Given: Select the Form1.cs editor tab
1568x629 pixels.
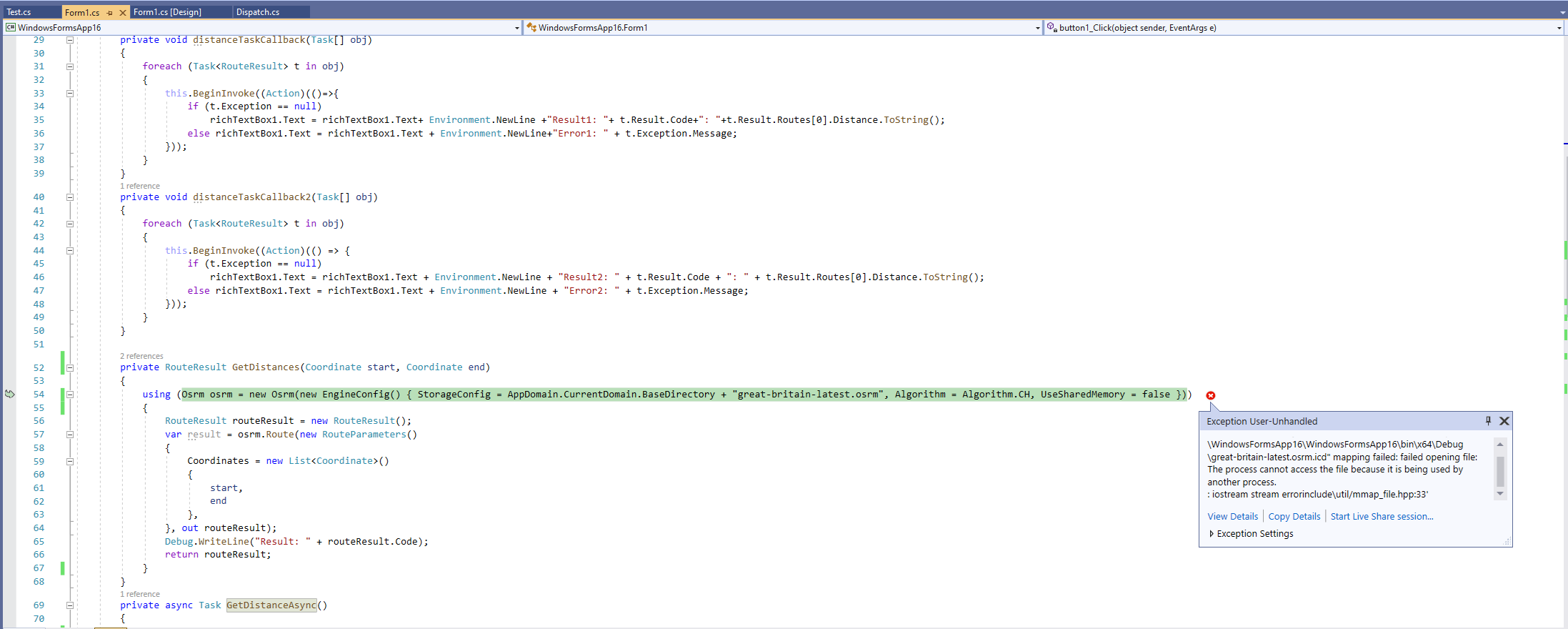Looking at the screenshot, I should (82, 12).
